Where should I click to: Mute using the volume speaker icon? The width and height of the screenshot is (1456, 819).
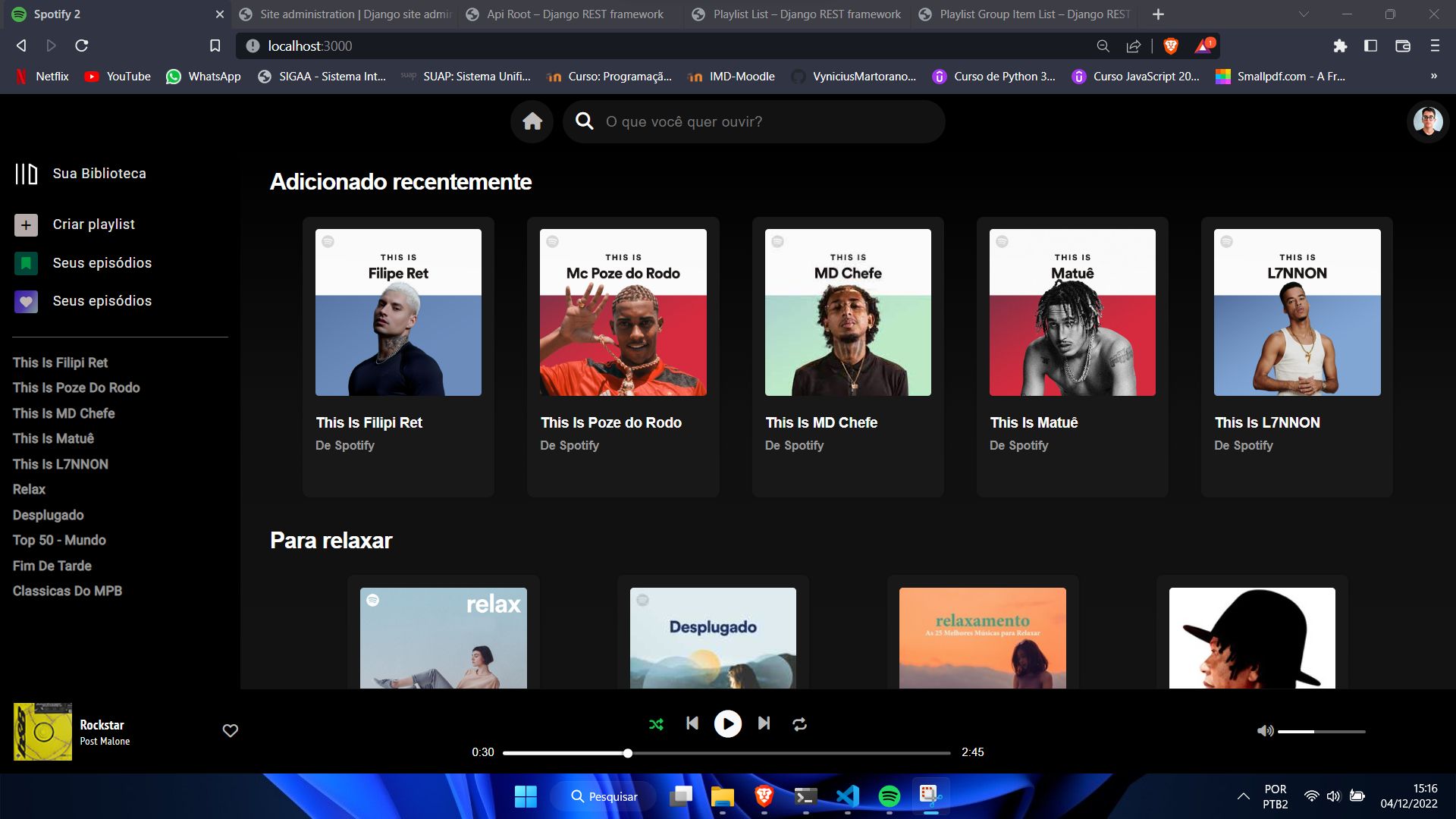click(1265, 731)
